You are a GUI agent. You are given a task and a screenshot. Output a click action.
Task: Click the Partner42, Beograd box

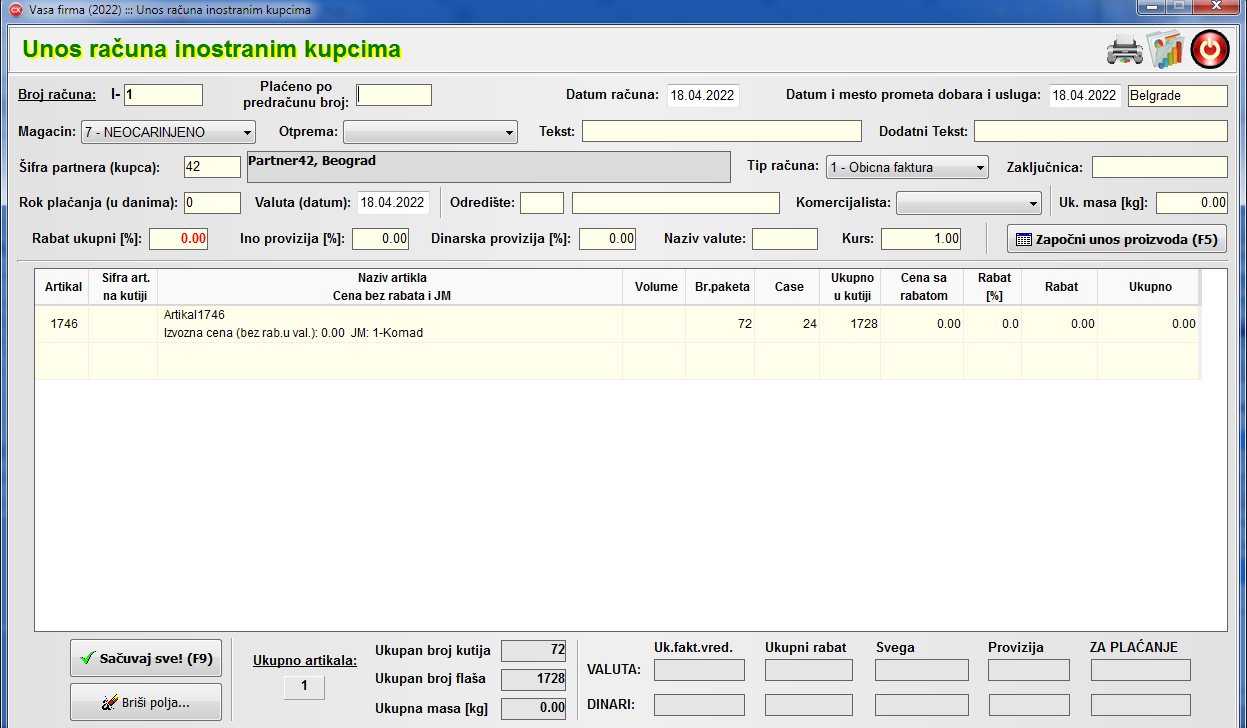488,167
